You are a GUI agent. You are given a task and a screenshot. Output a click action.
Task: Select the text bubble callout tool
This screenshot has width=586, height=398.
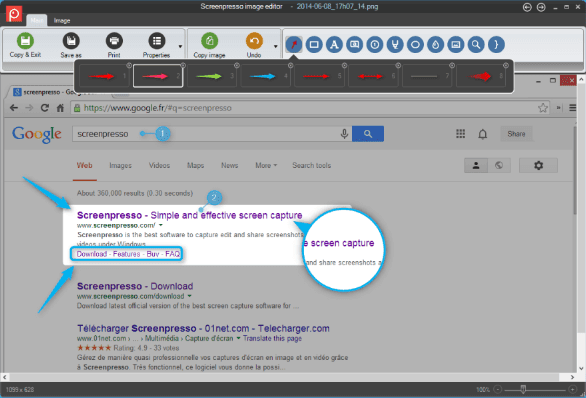pyautogui.click(x=354, y=44)
